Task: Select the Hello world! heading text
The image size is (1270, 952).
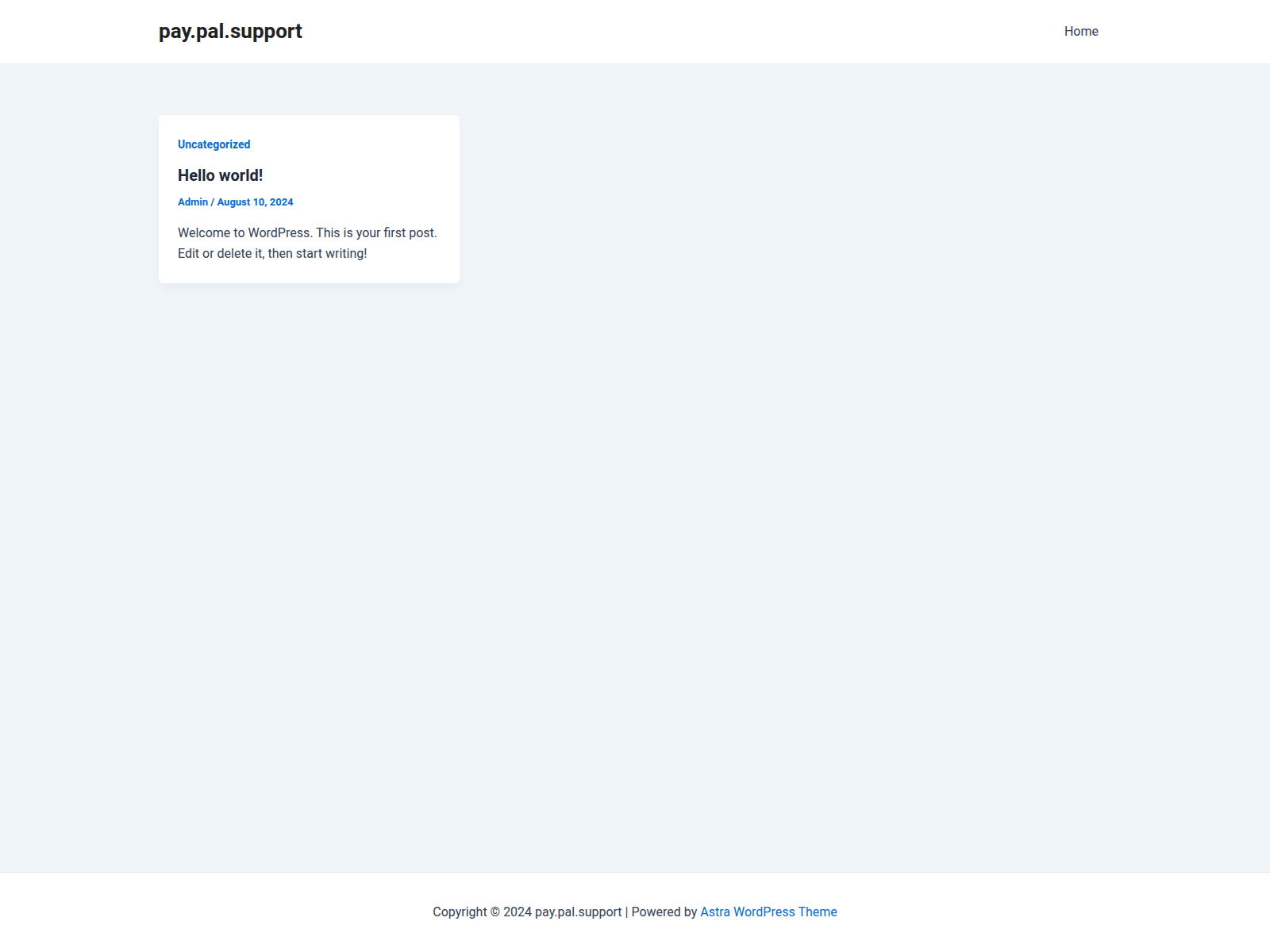Action: pyautogui.click(x=220, y=175)
